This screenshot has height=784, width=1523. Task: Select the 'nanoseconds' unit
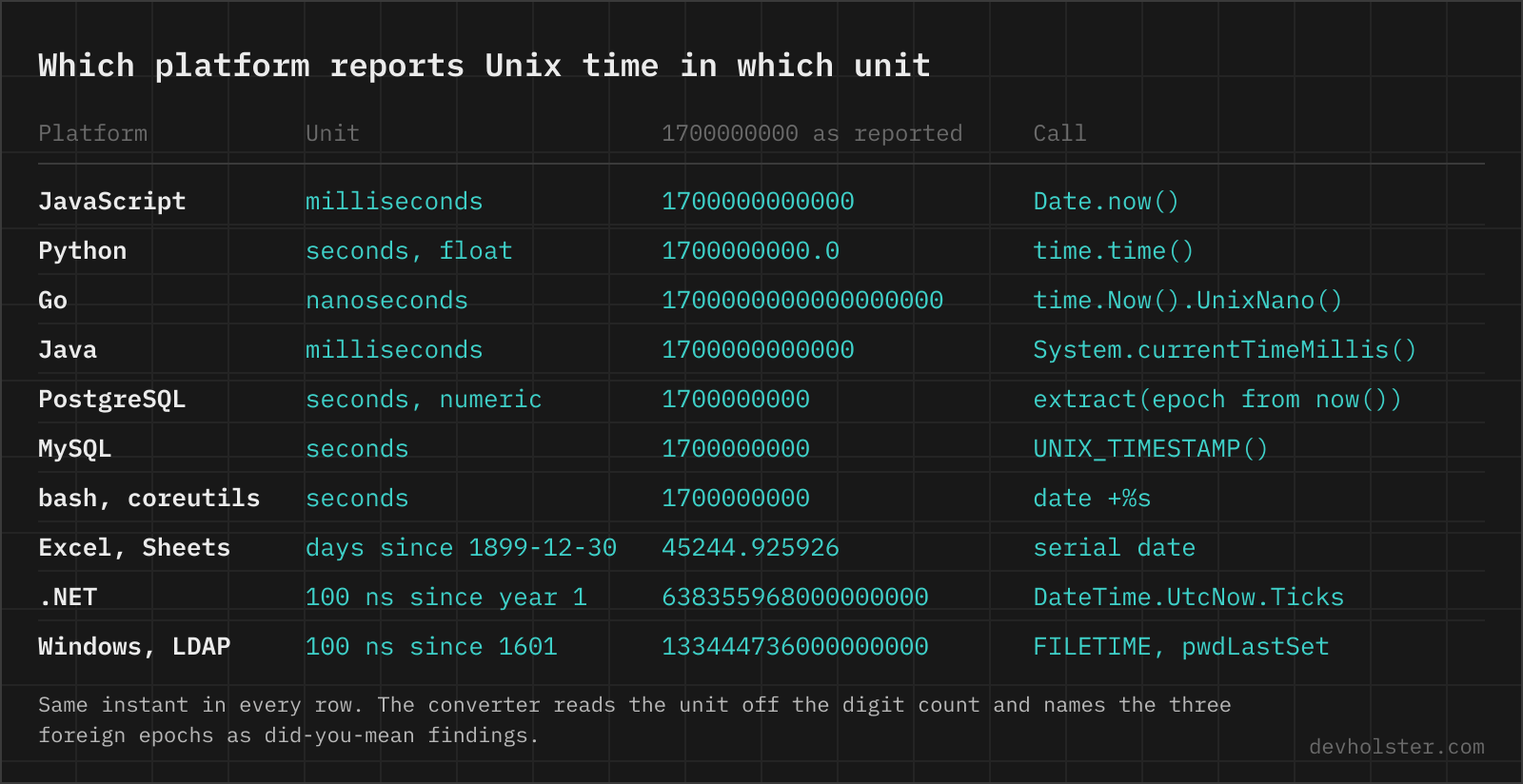pyautogui.click(x=386, y=301)
